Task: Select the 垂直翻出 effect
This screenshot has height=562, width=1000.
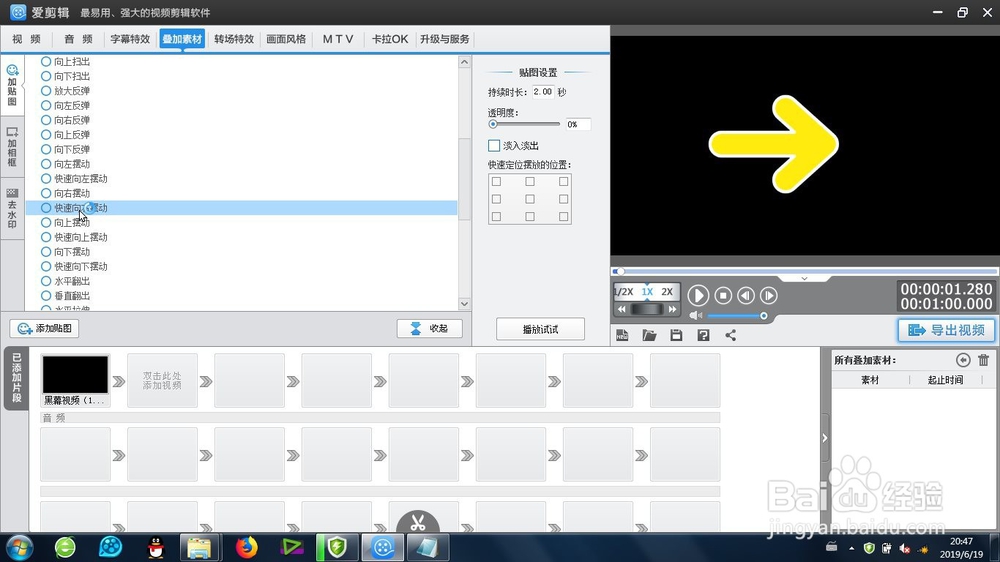Action: pos(65,296)
